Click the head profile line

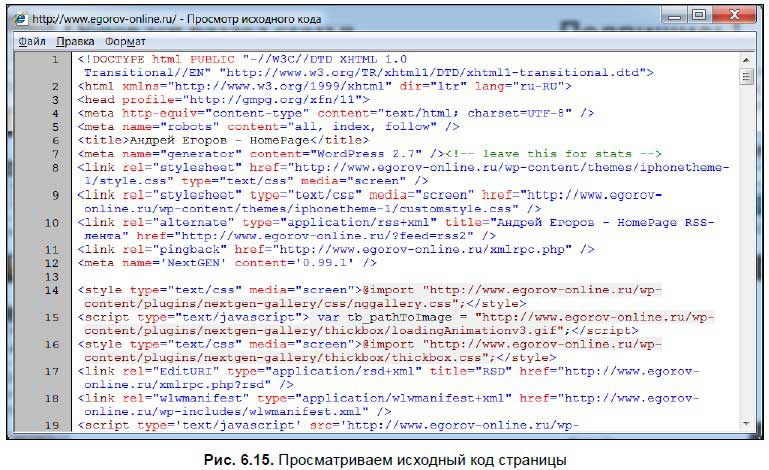(x=223, y=100)
